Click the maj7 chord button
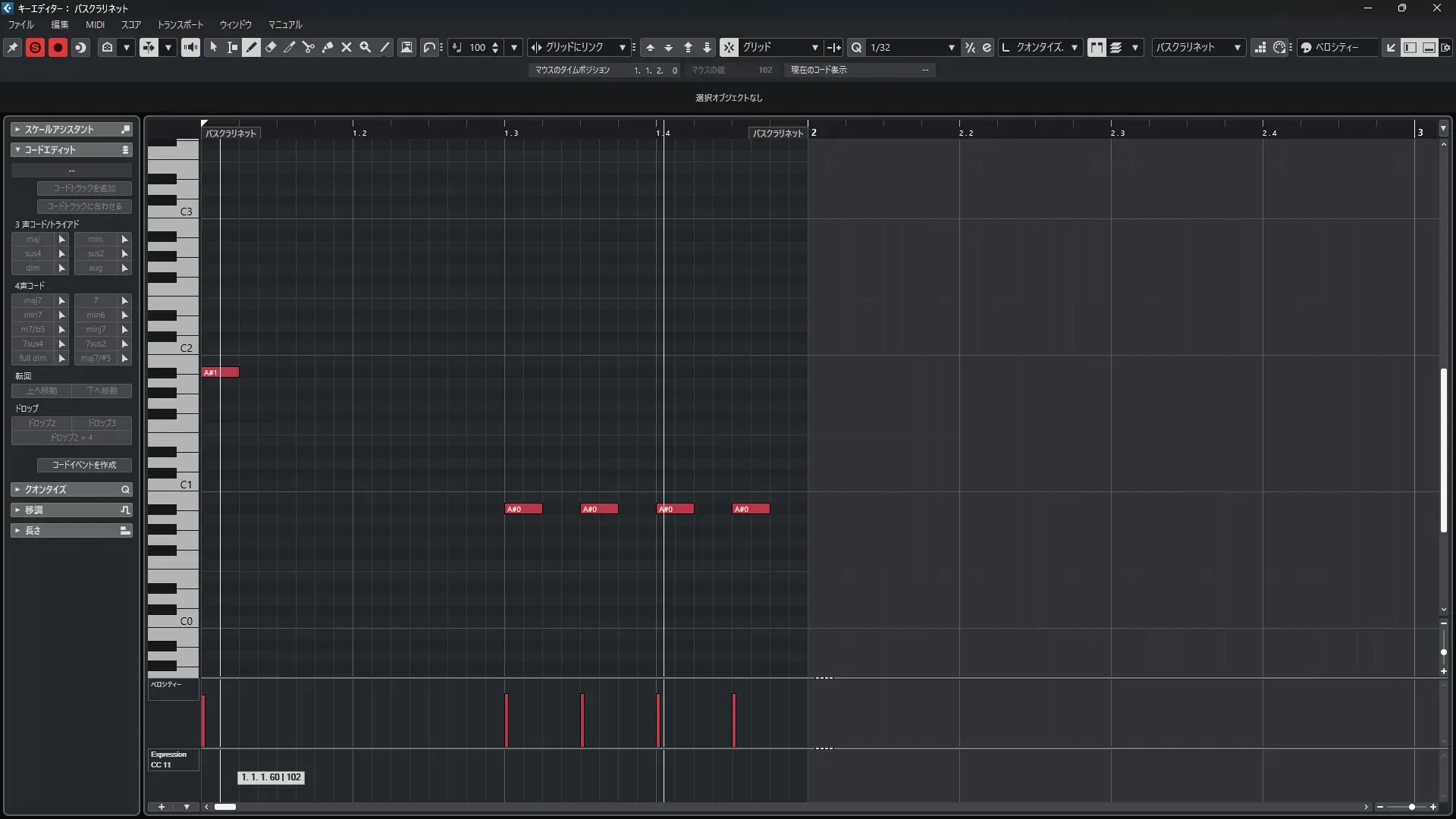 pos(33,300)
